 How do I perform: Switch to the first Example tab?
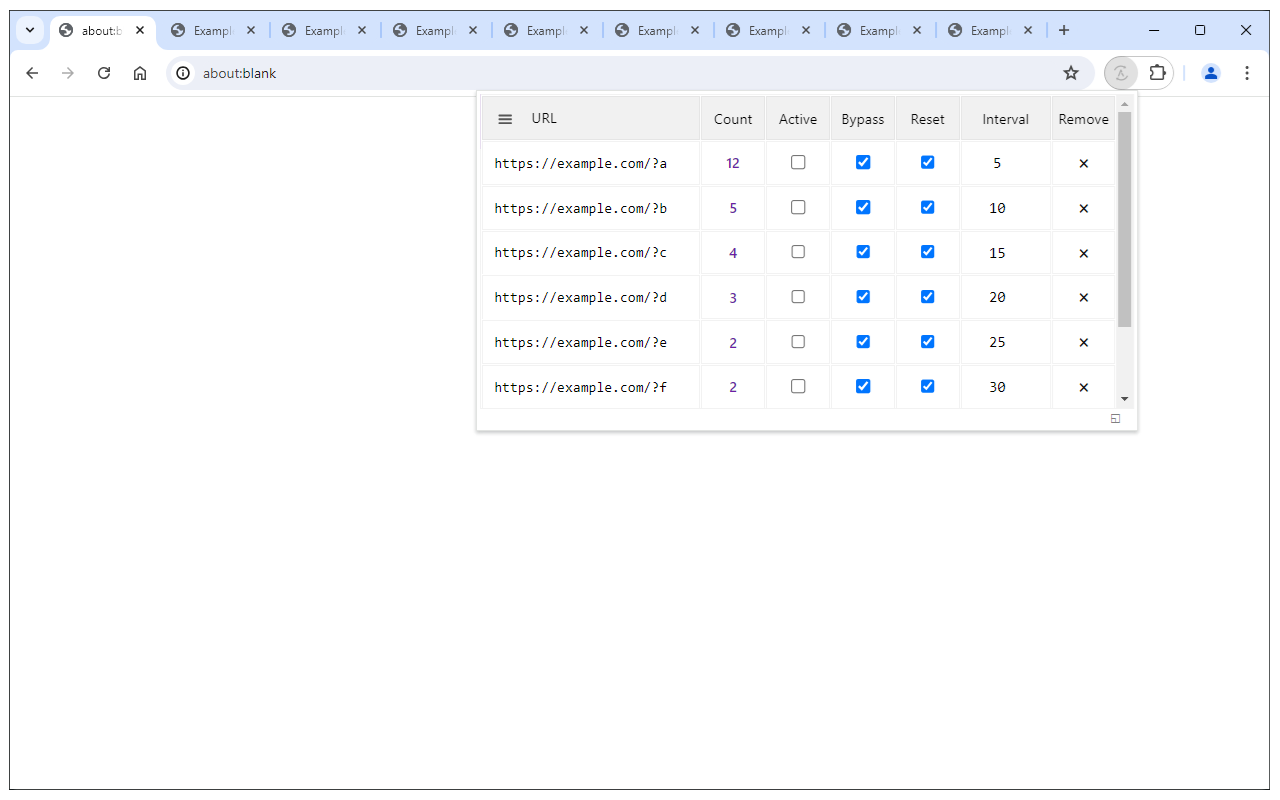[x=210, y=30]
